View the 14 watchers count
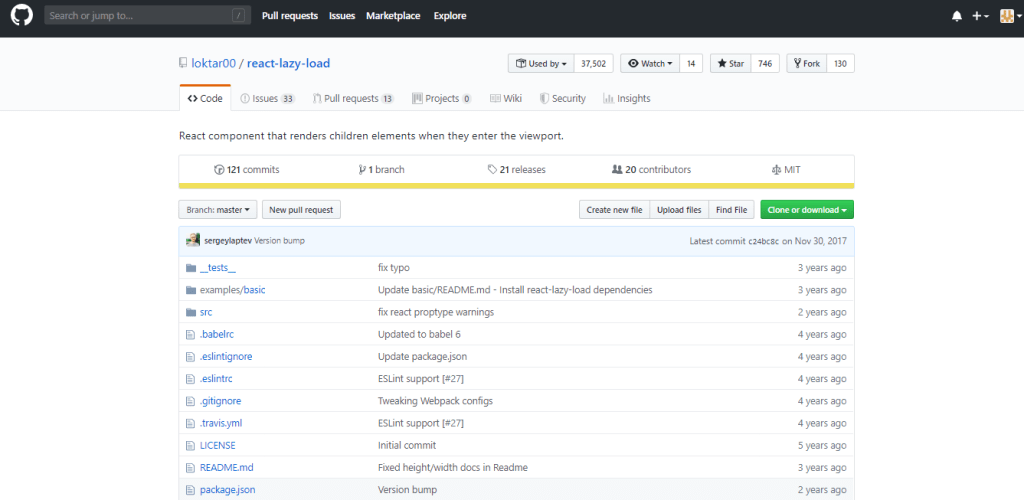The image size is (1024, 500). click(691, 63)
